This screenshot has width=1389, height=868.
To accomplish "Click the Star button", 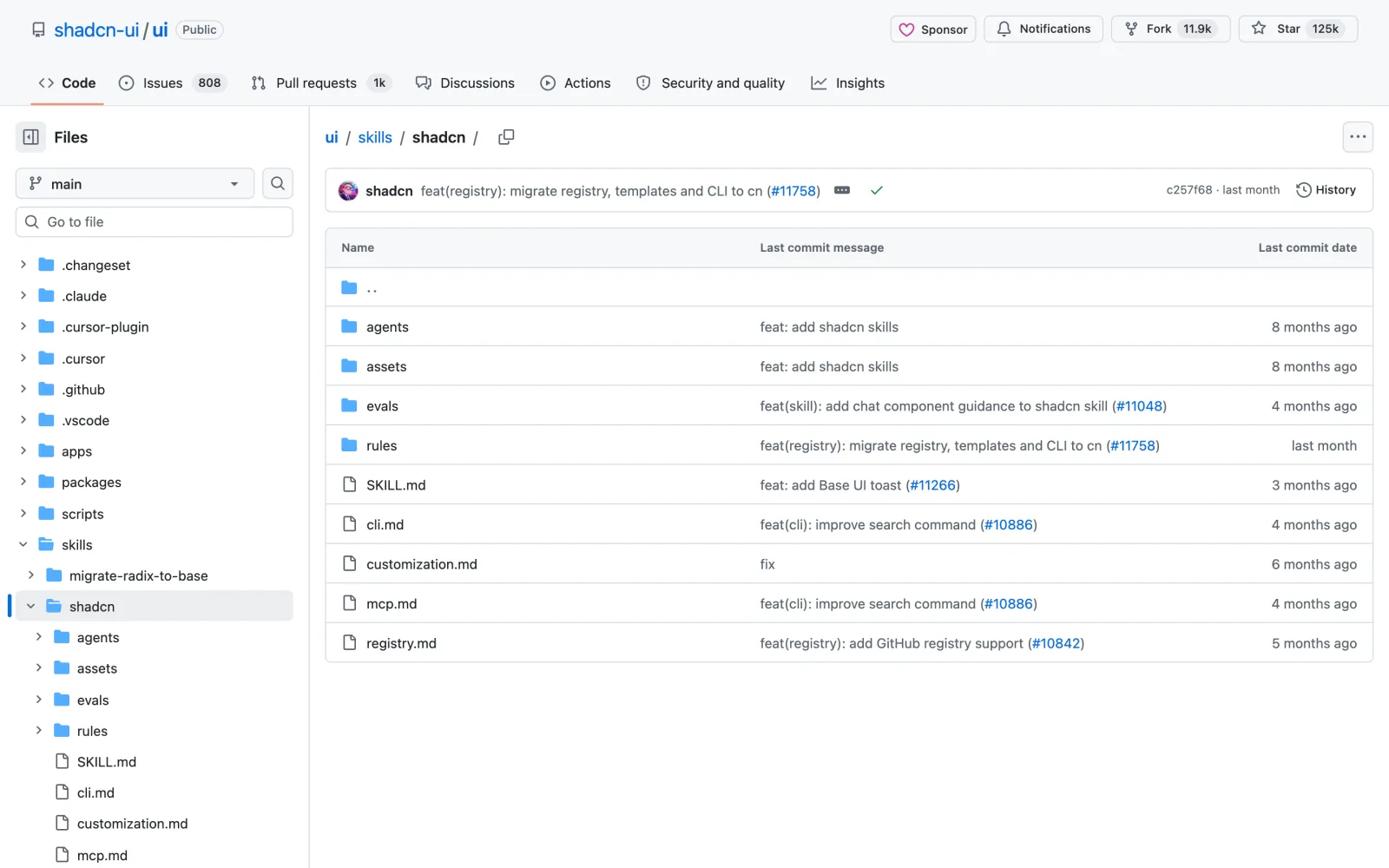I will pos(1297,29).
